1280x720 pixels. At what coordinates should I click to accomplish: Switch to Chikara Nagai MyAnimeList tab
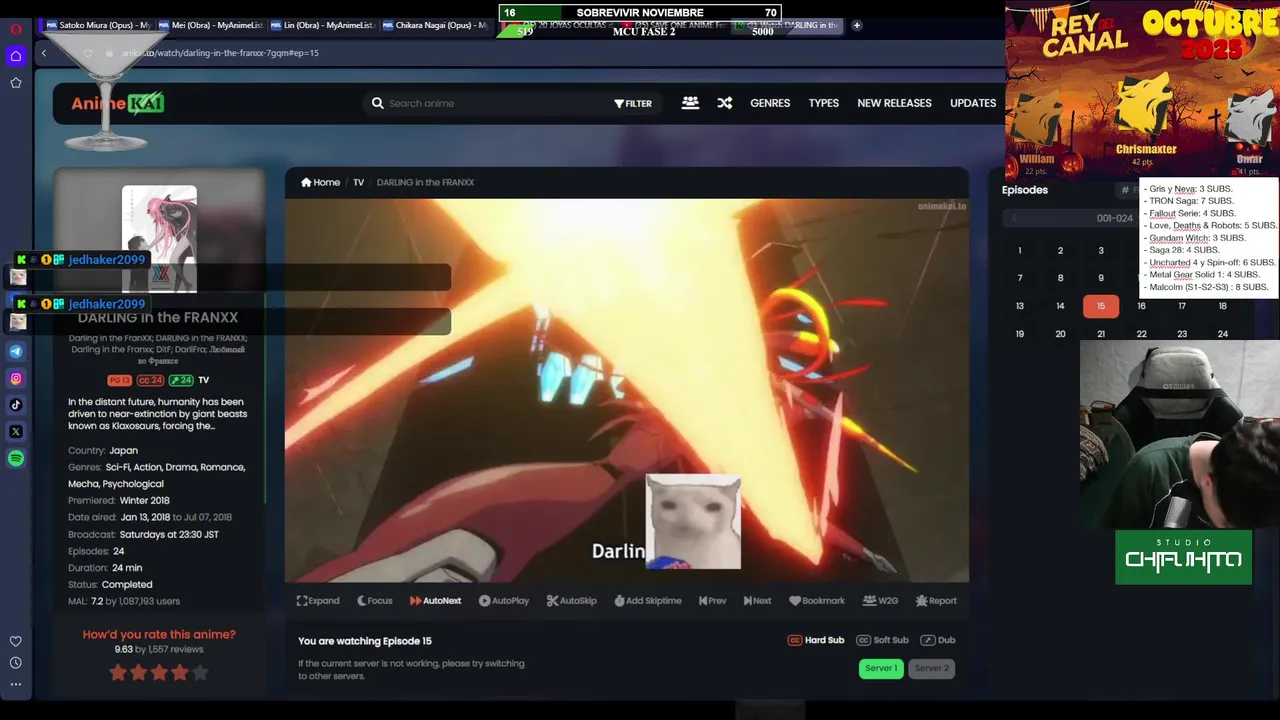click(x=434, y=25)
